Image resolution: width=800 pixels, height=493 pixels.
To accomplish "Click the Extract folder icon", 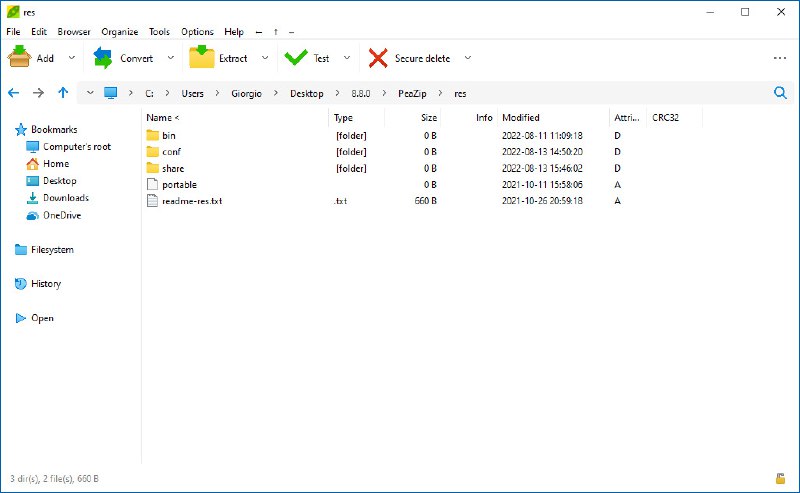I will (x=202, y=57).
